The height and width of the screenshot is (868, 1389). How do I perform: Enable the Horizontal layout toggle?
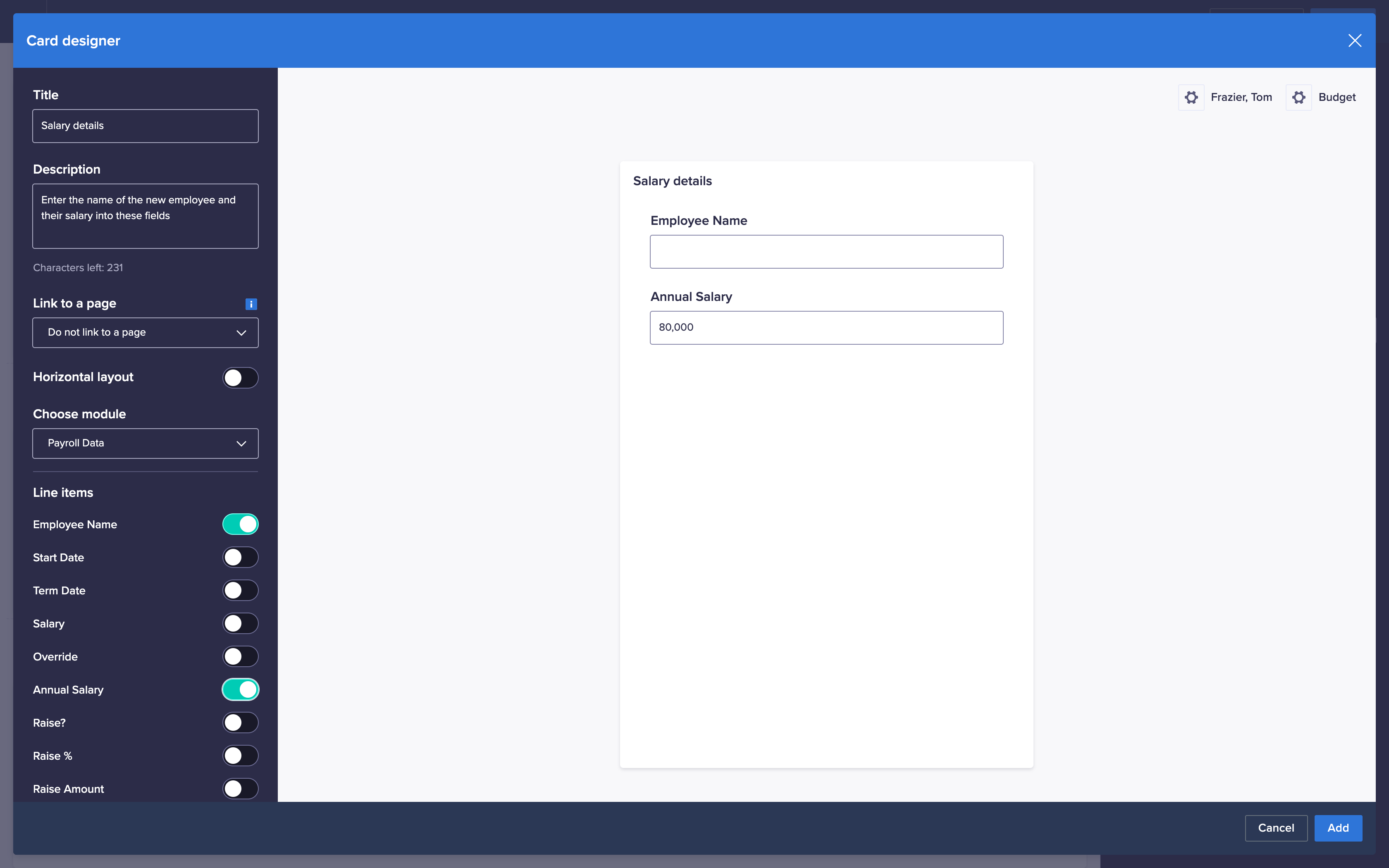241,378
